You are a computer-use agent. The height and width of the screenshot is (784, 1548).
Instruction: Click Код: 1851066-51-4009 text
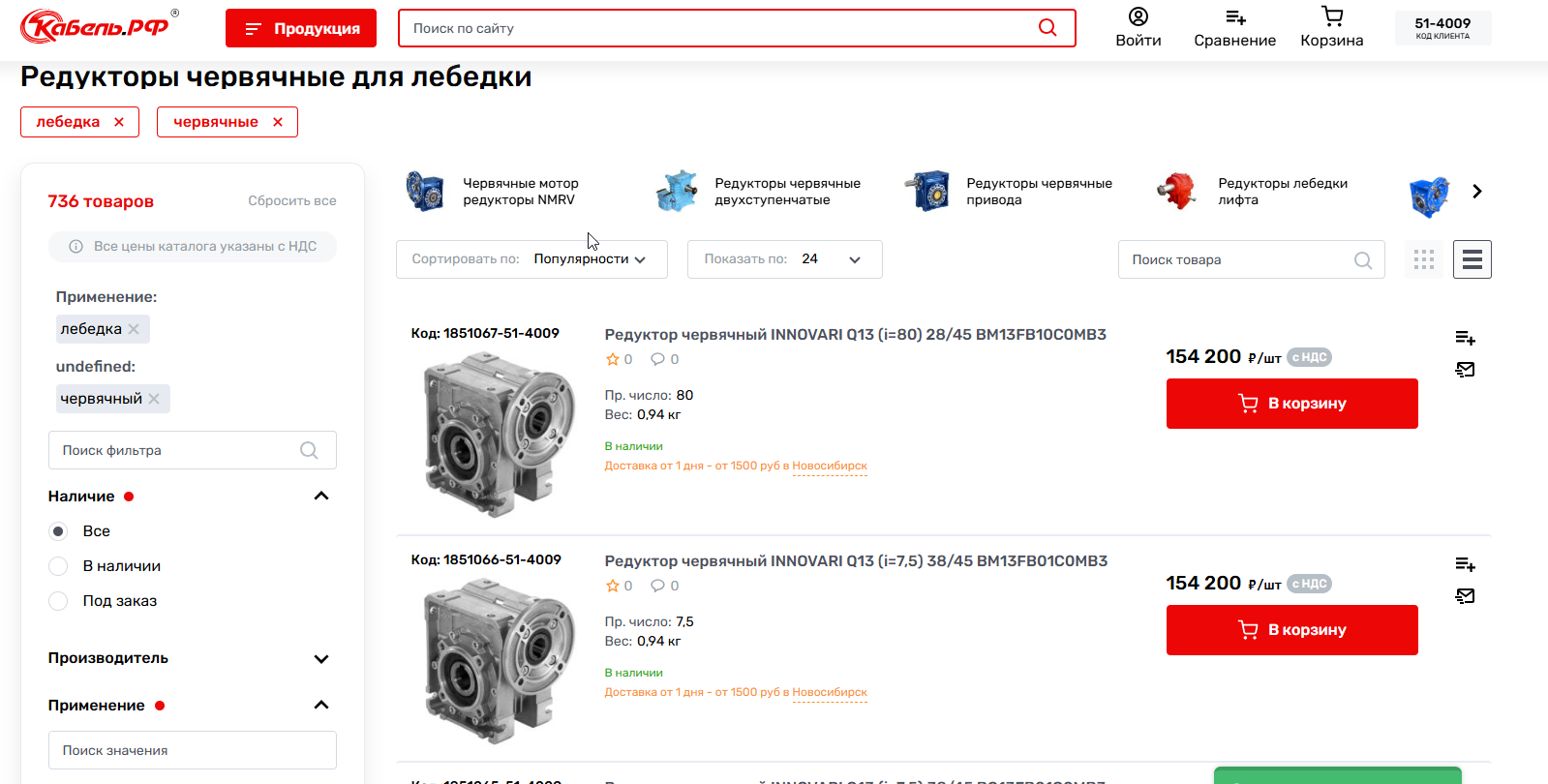486,559
